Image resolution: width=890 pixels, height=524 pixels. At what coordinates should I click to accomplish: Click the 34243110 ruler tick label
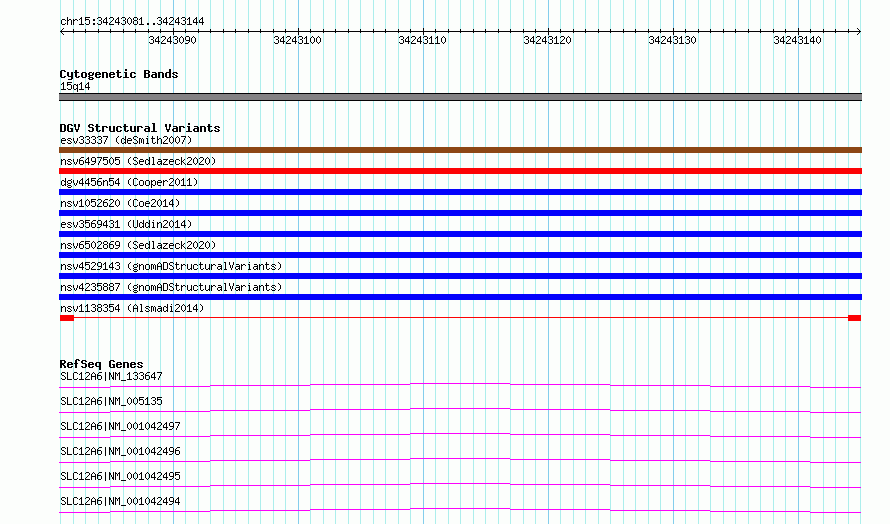(422, 40)
